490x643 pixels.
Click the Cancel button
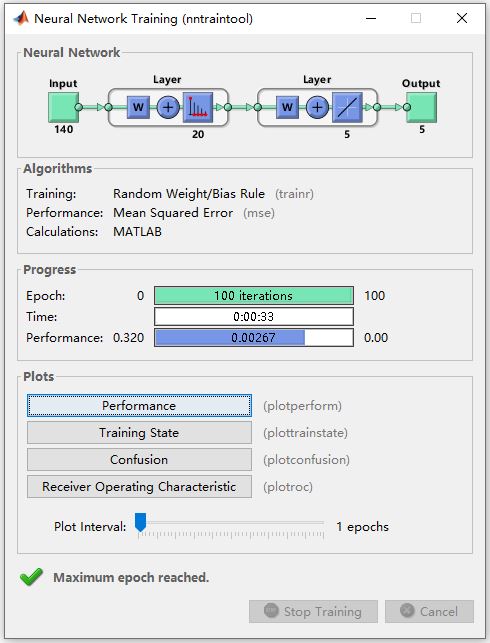coord(429,611)
